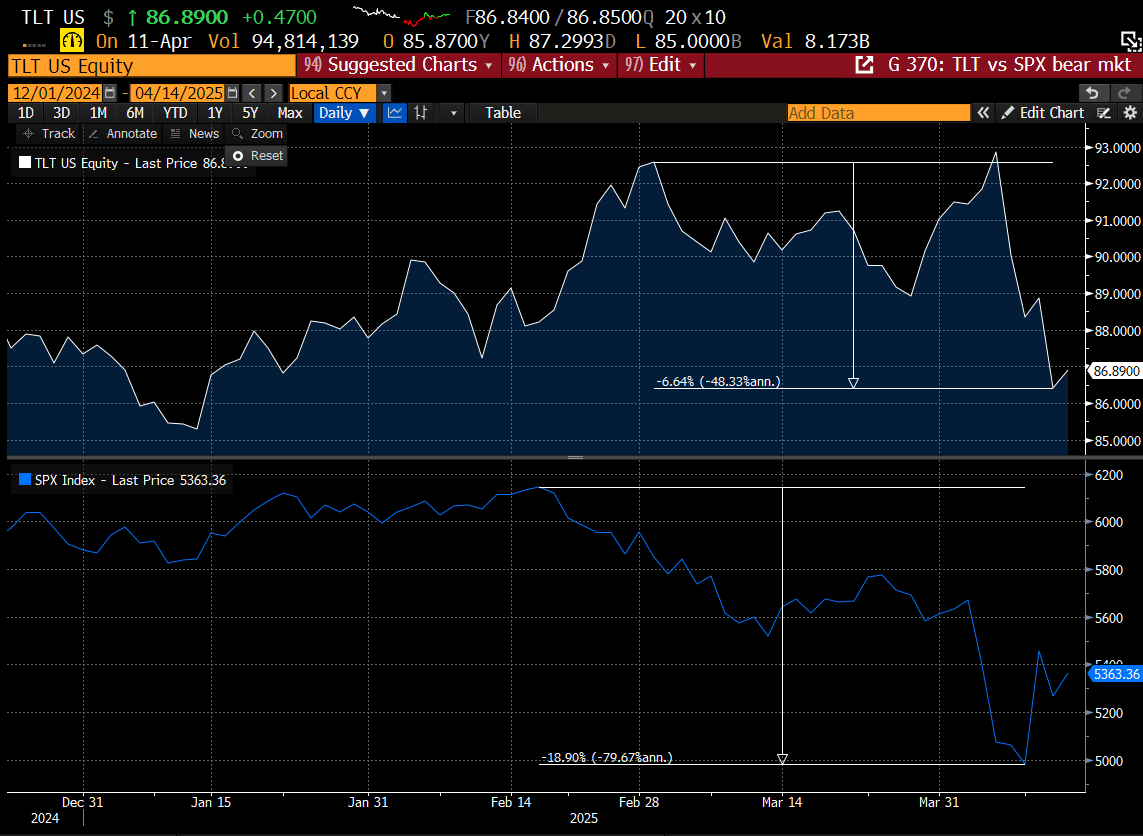The image size is (1143, 836).
Task: Click the 6200 y-axis label on SPX panel
Action: coord(1108,475)
